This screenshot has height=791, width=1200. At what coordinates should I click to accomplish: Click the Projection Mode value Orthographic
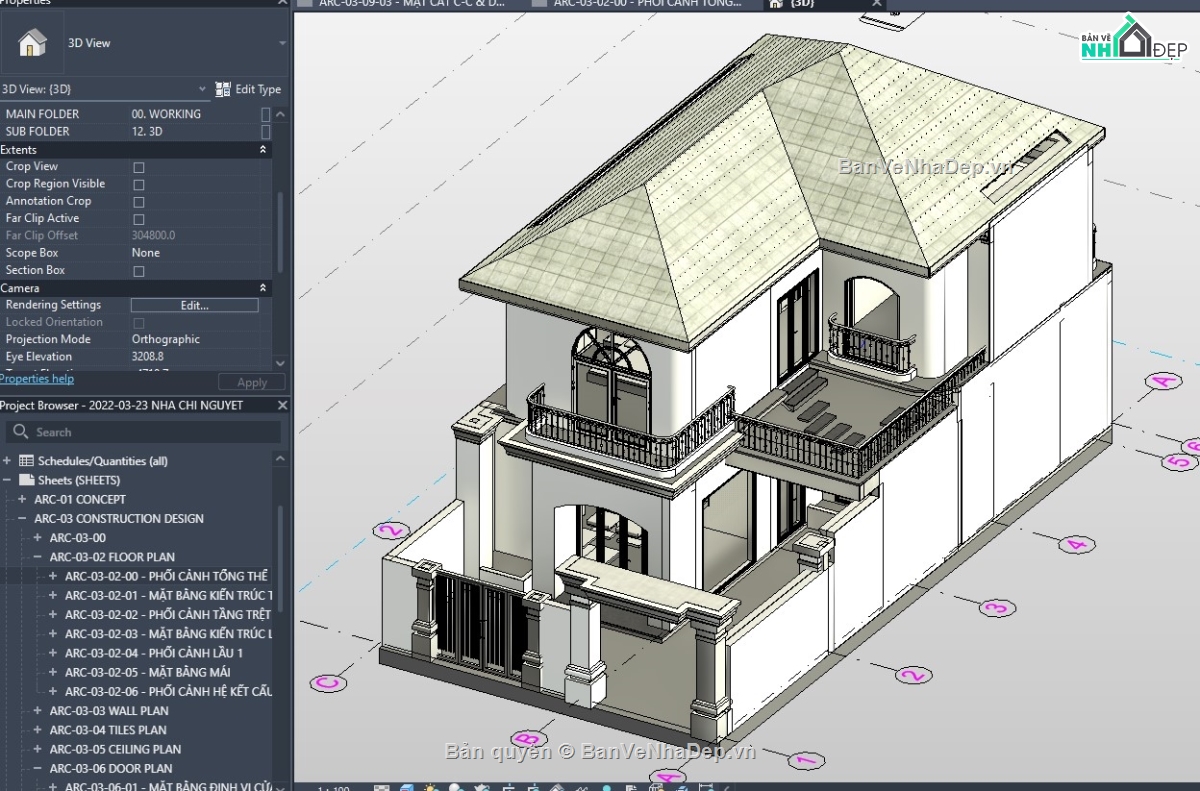click(166, 339)
